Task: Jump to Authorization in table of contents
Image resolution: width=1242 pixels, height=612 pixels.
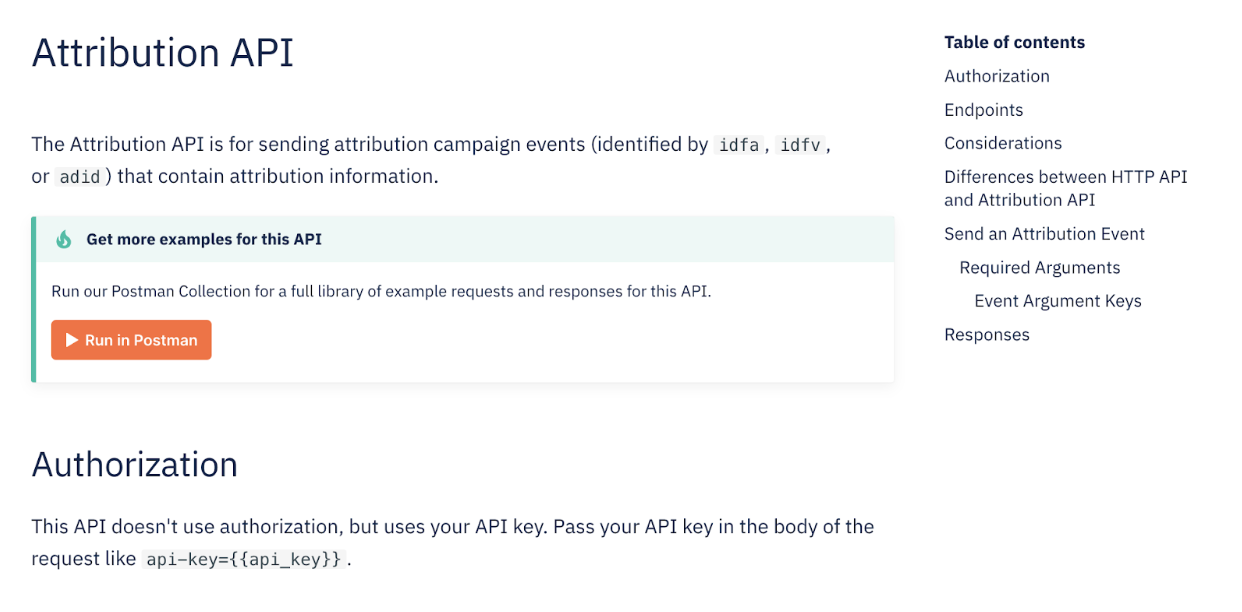Action: click(996, 76)
